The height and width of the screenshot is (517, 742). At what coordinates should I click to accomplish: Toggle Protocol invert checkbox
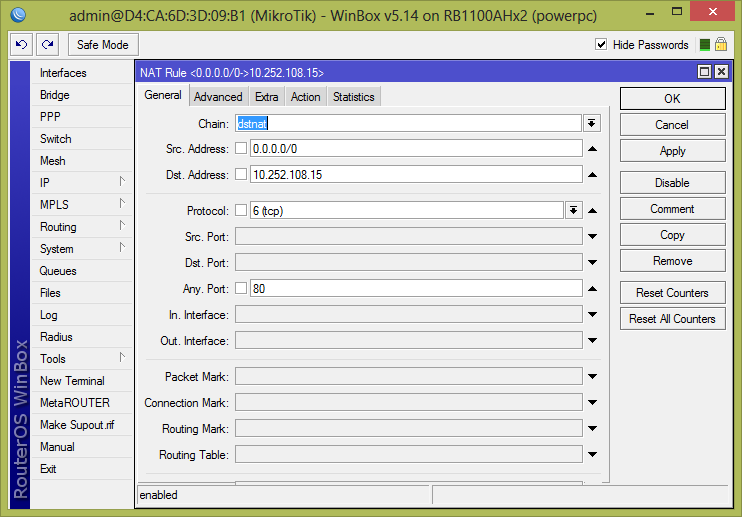[241, 210]
